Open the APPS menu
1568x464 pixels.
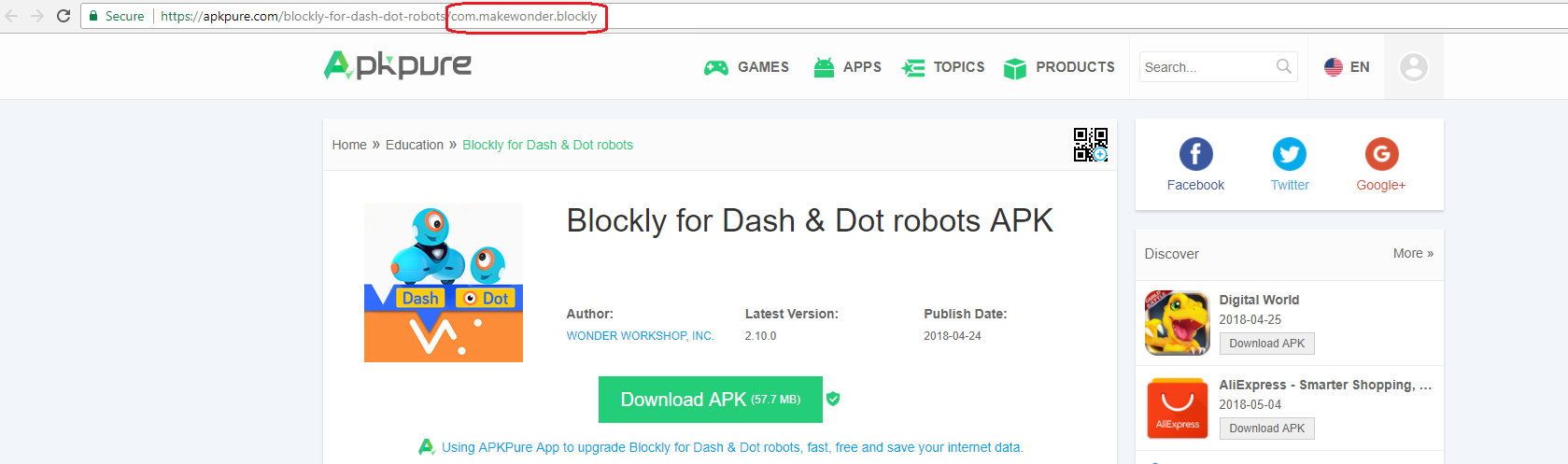click(847, 67)
